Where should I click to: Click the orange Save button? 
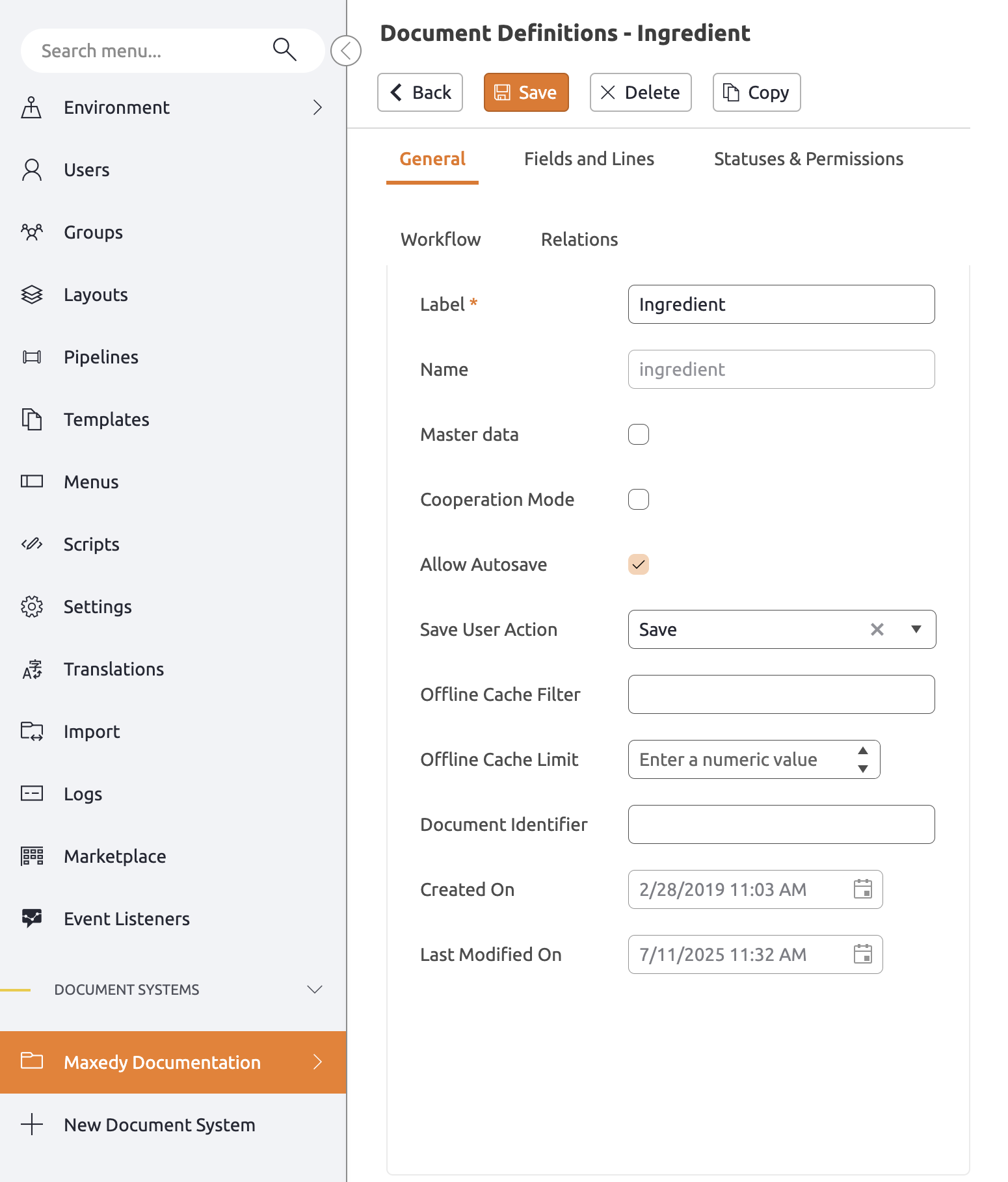pos(525,92)
